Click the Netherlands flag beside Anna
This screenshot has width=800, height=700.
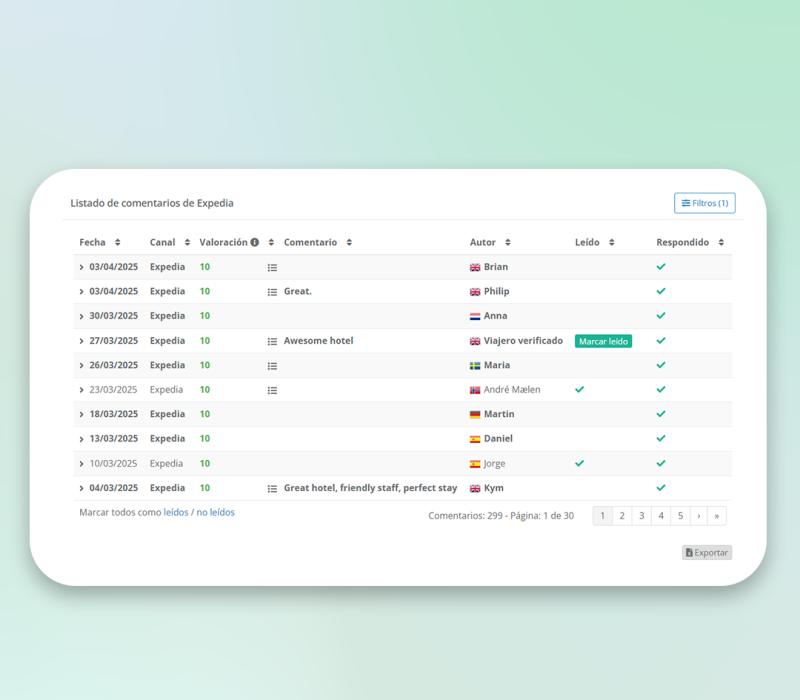pos(475,316)
